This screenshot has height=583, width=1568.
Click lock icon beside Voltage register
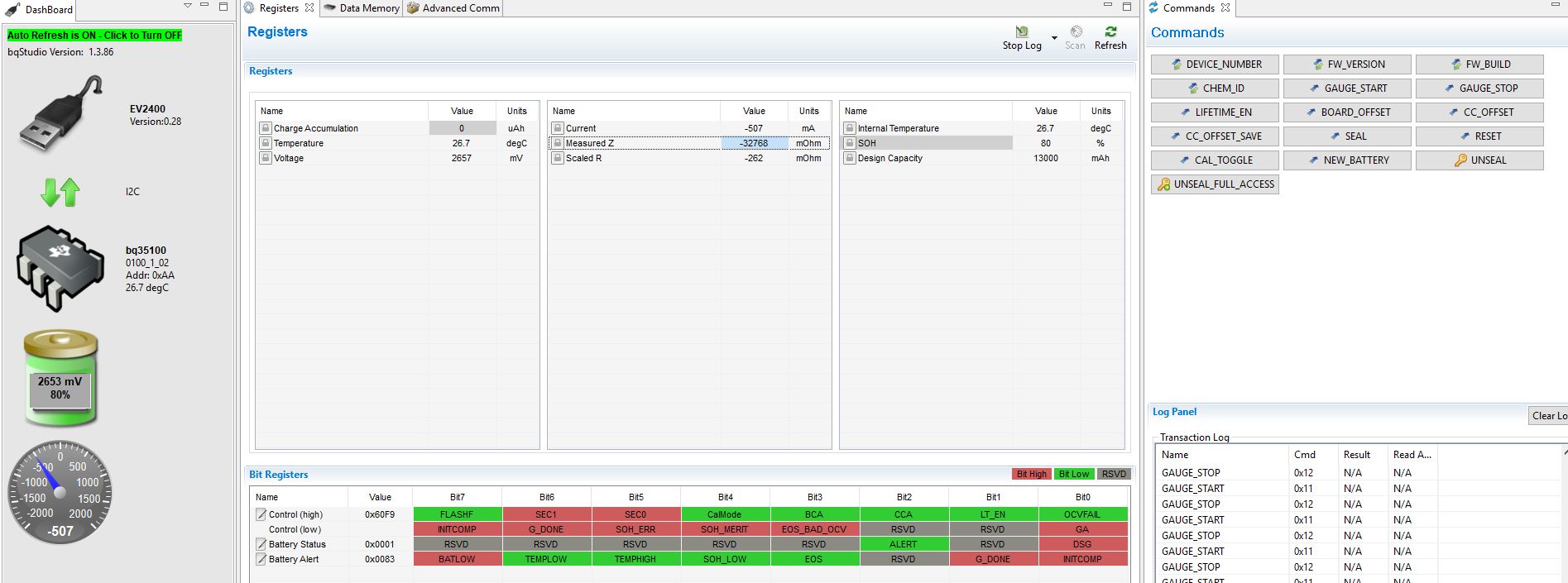266,158
